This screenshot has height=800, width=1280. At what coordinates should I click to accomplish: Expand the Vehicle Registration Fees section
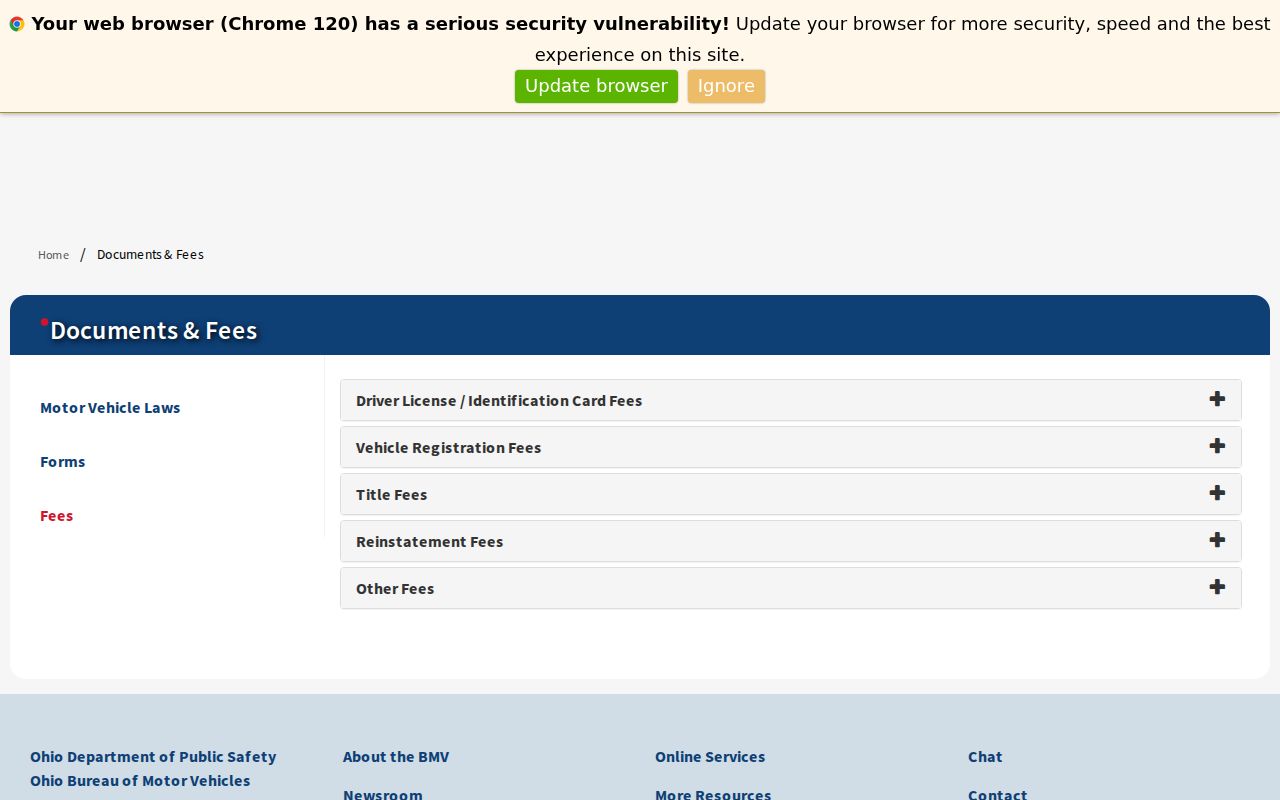[791, 447]
